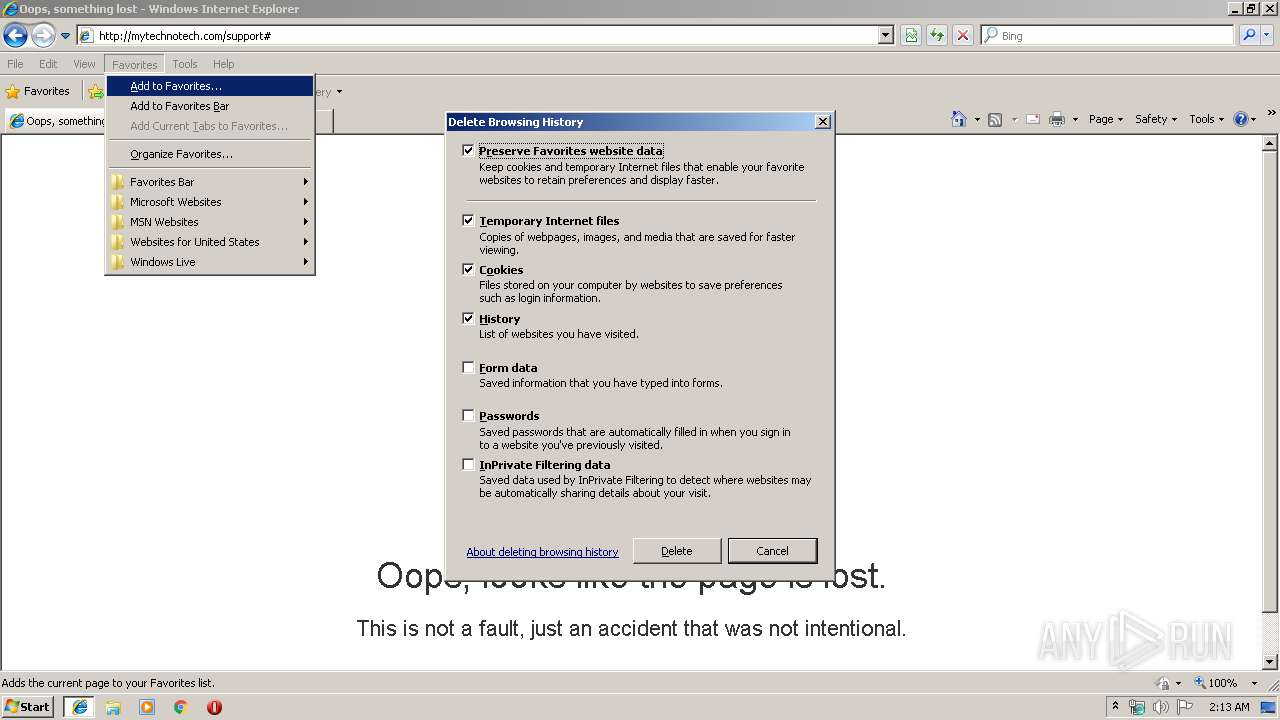The width and height of the screenshot is (1280, 720).
Task: Expand the address bar history dropdown
Action: 886,35
